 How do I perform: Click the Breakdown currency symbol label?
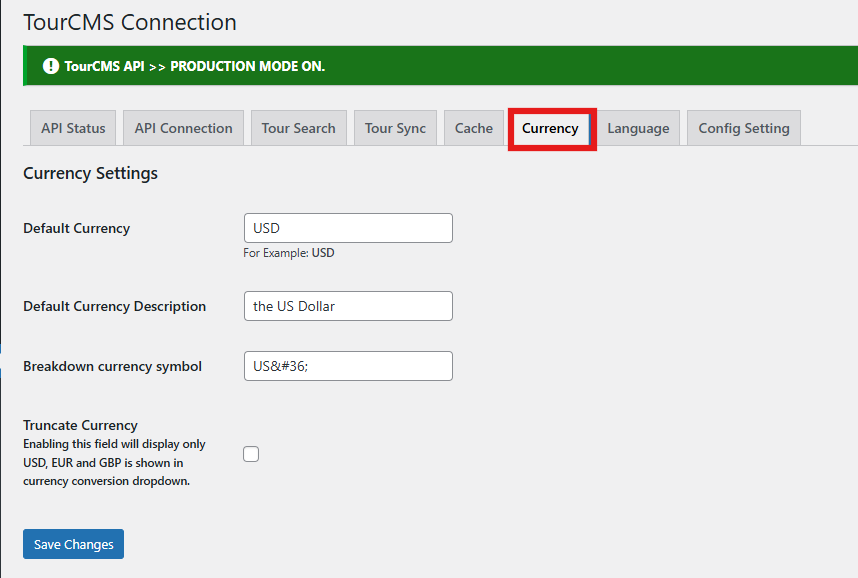coord(112,366)
